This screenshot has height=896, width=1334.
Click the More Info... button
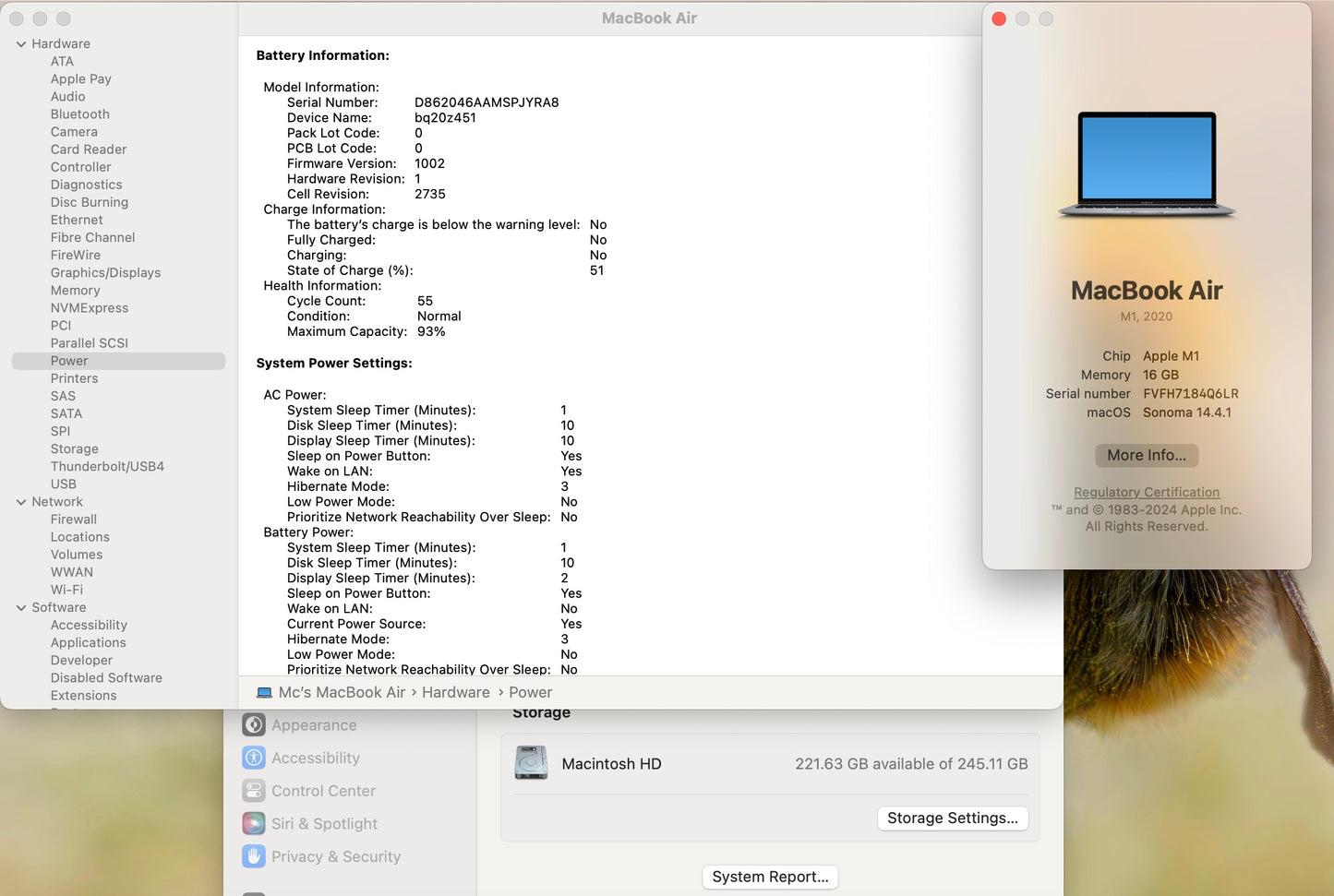coord(1146,455)
